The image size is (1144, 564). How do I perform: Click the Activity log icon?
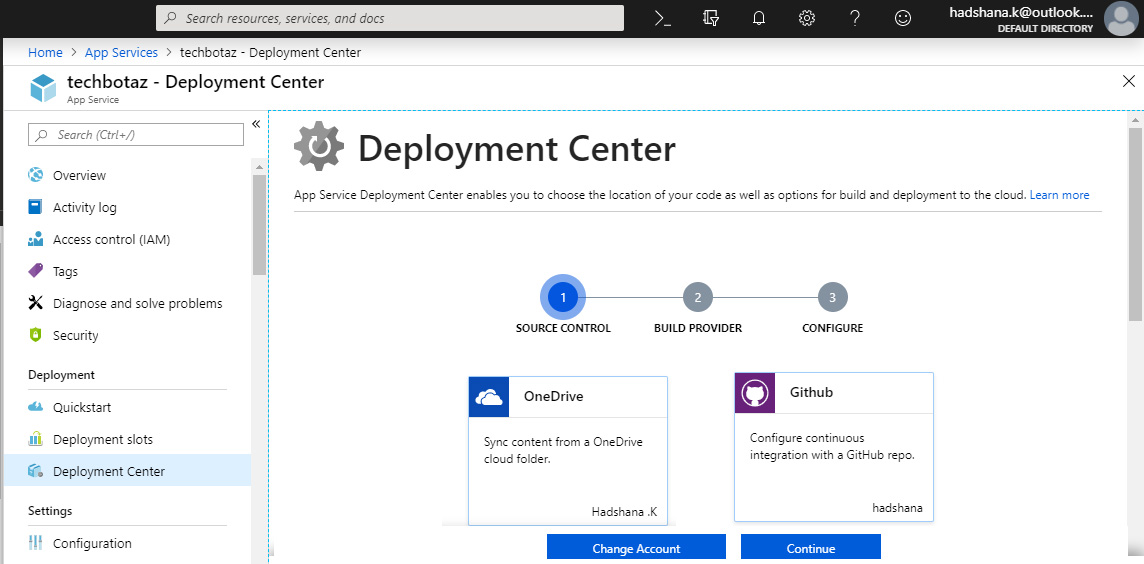[x=36, y=207]
